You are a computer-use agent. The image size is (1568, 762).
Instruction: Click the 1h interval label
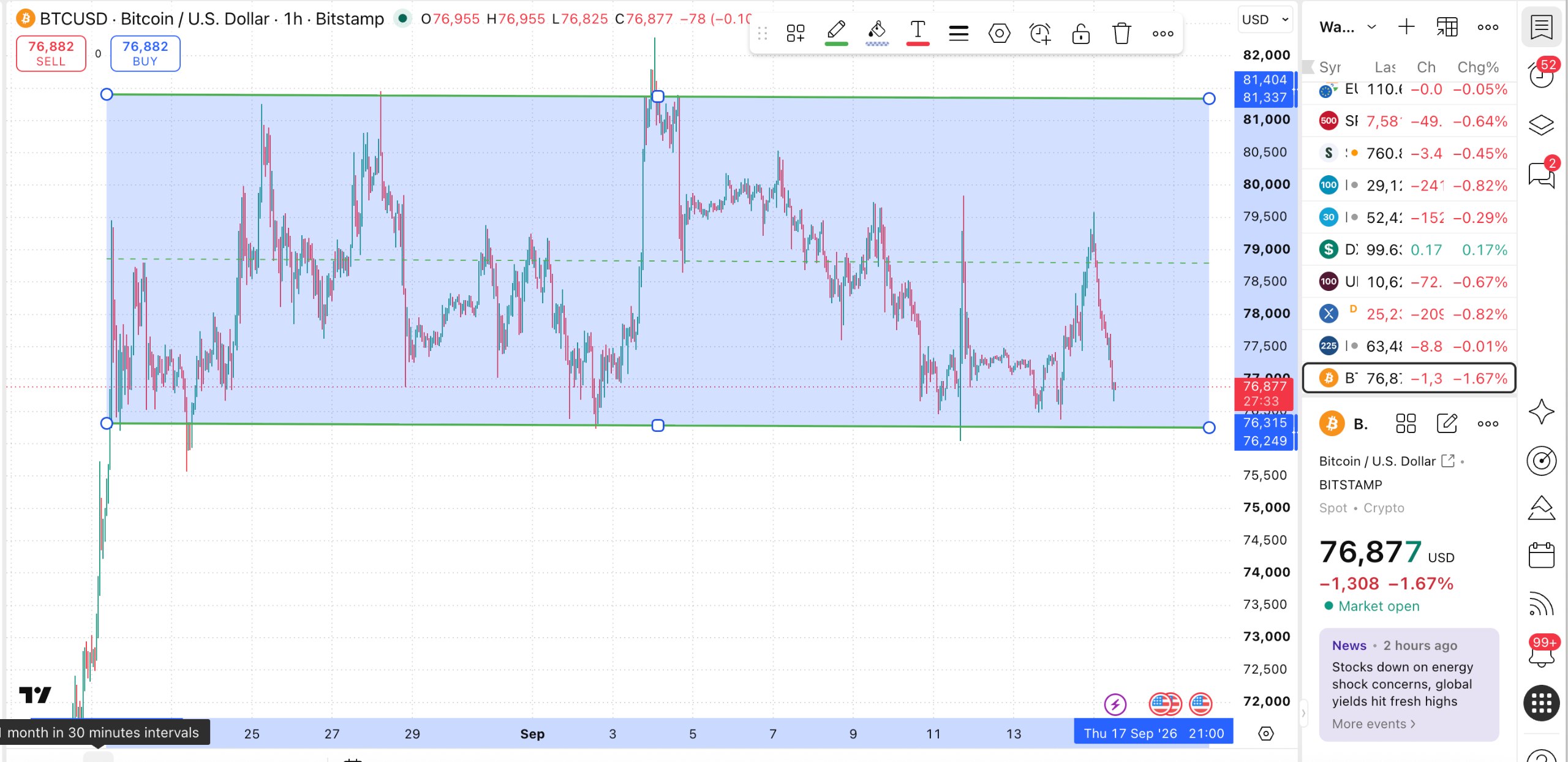[293, 19]
